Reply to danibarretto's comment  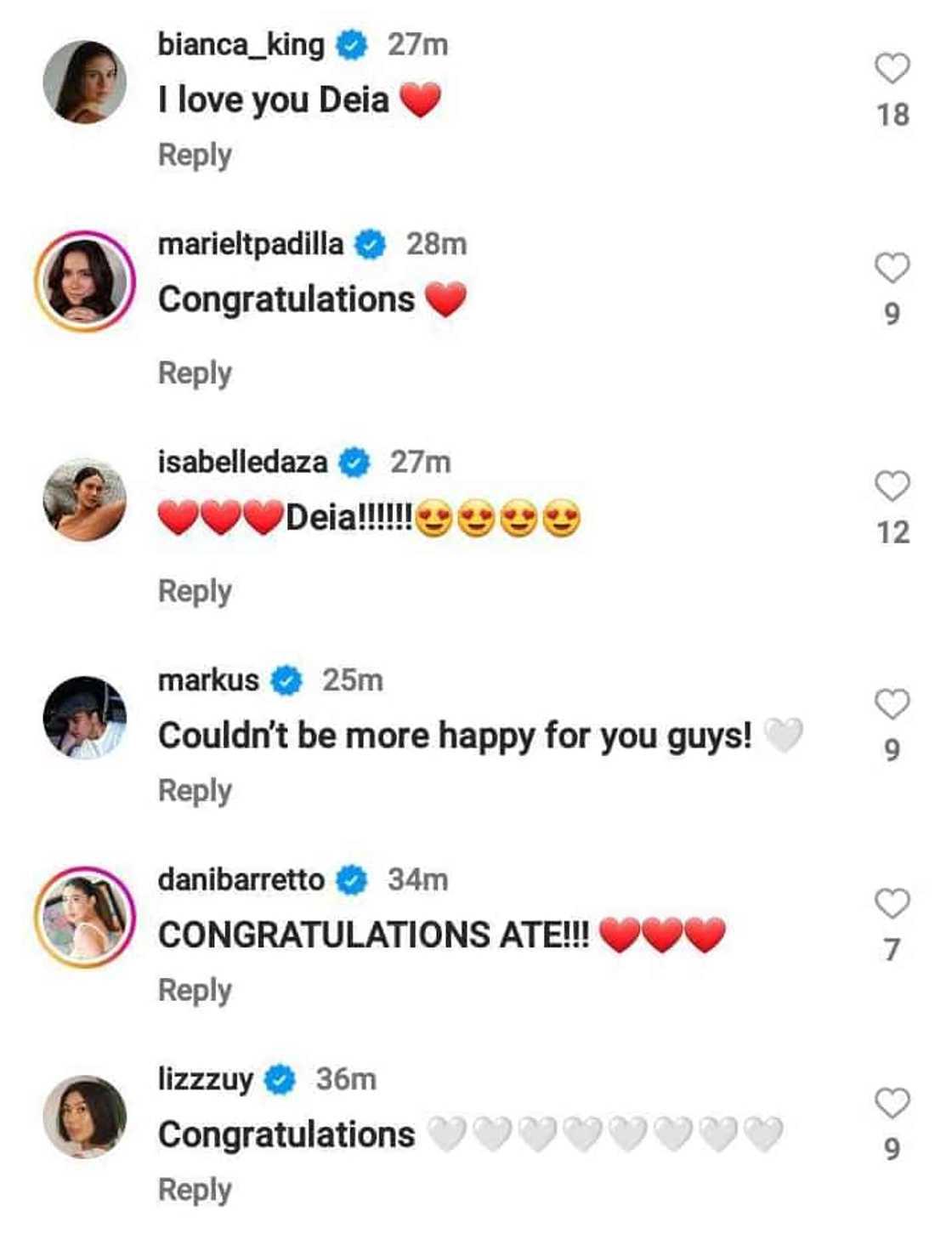click(195, 991)
